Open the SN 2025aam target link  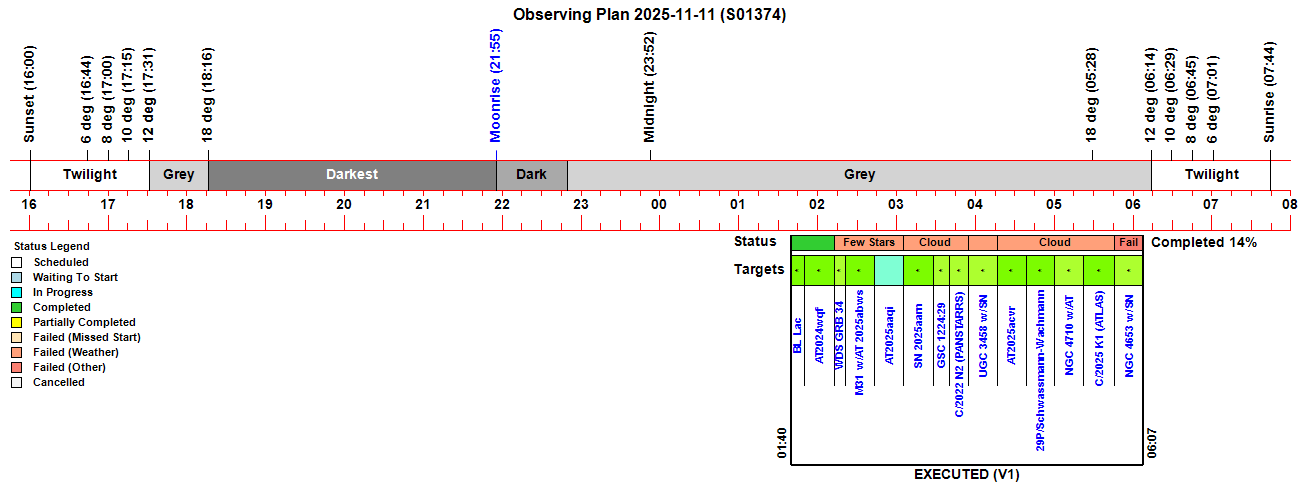pyautogui.click(x=918, y=334)
